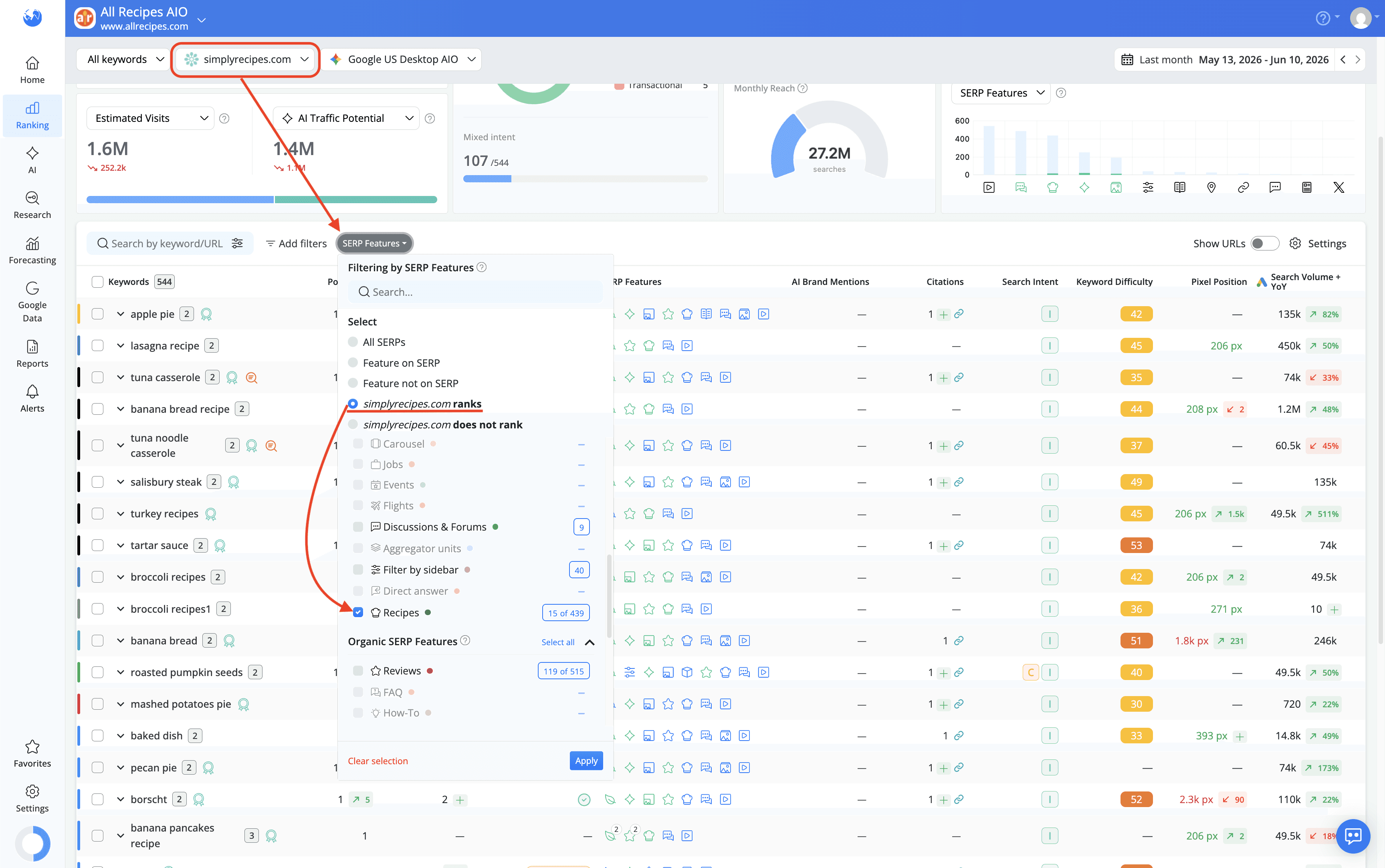Open the Estimated Visits metric dropdown
Image resolution: width=1385 pixels, height=868 pixels.
point(150,118)
